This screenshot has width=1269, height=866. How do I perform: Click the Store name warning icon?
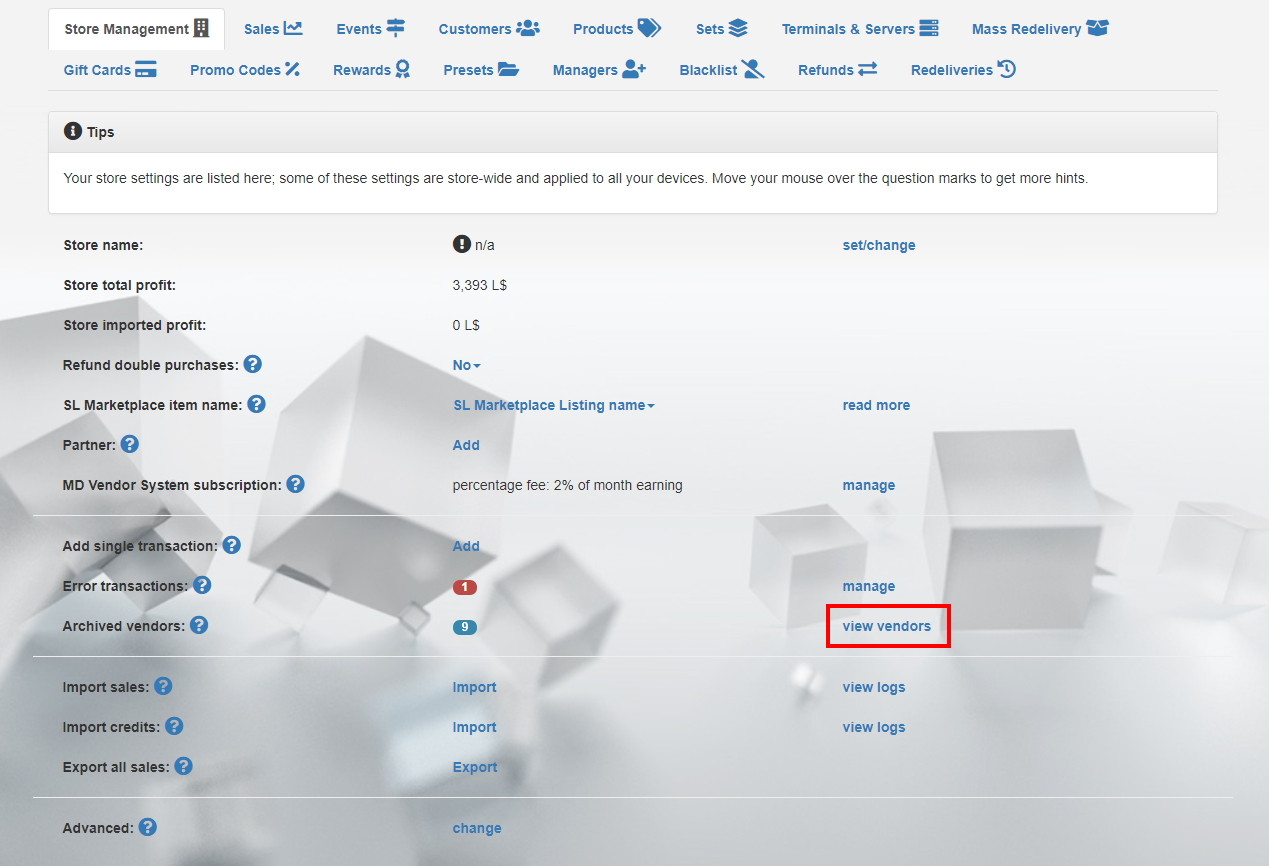(x=461, y=244)
